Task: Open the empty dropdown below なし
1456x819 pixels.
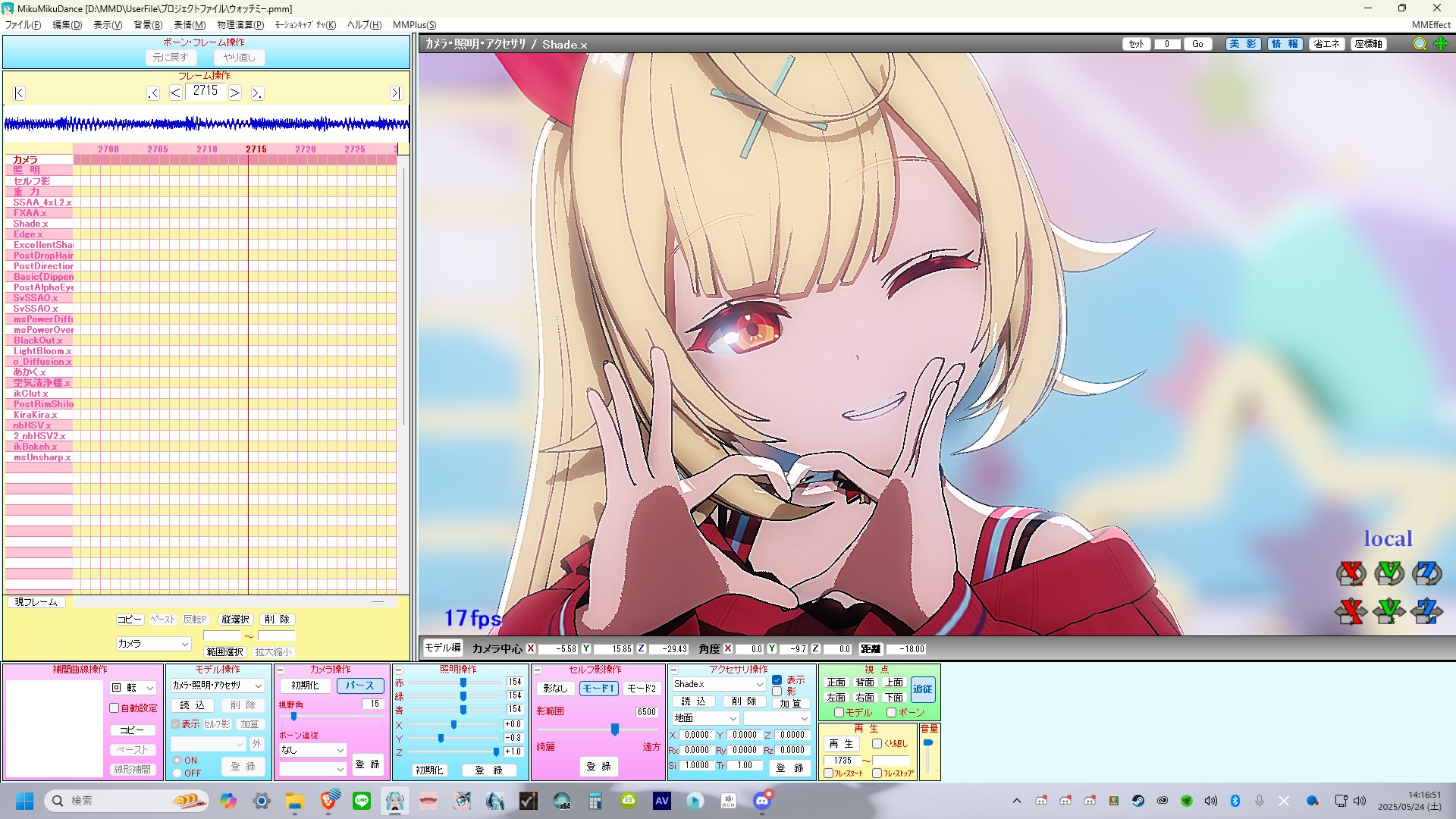Action: [x=312, y=769]
